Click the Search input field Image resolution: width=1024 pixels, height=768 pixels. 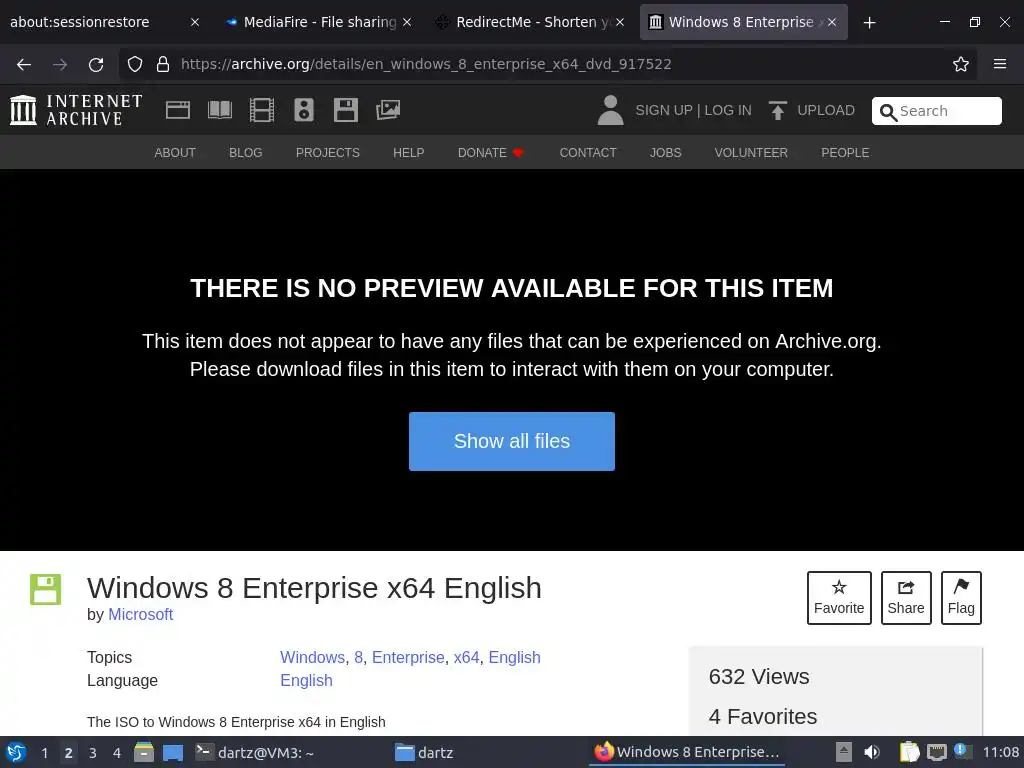(x=936, y=111)
